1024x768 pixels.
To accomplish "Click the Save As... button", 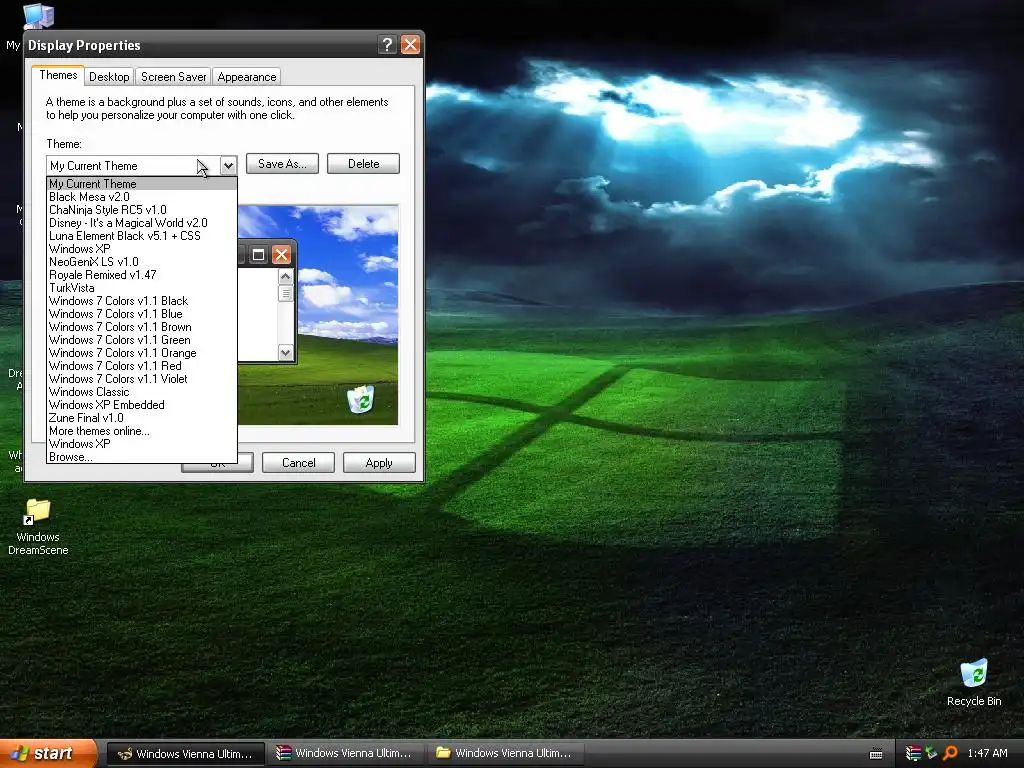I will click(x=282, y=164).
